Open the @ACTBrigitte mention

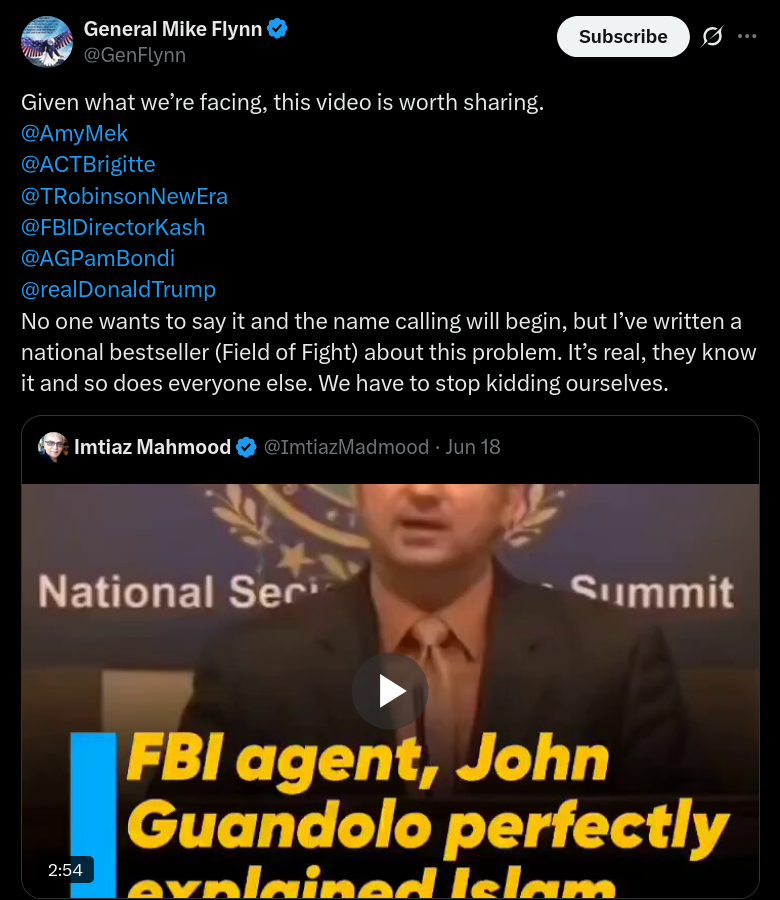pos(88,165)
